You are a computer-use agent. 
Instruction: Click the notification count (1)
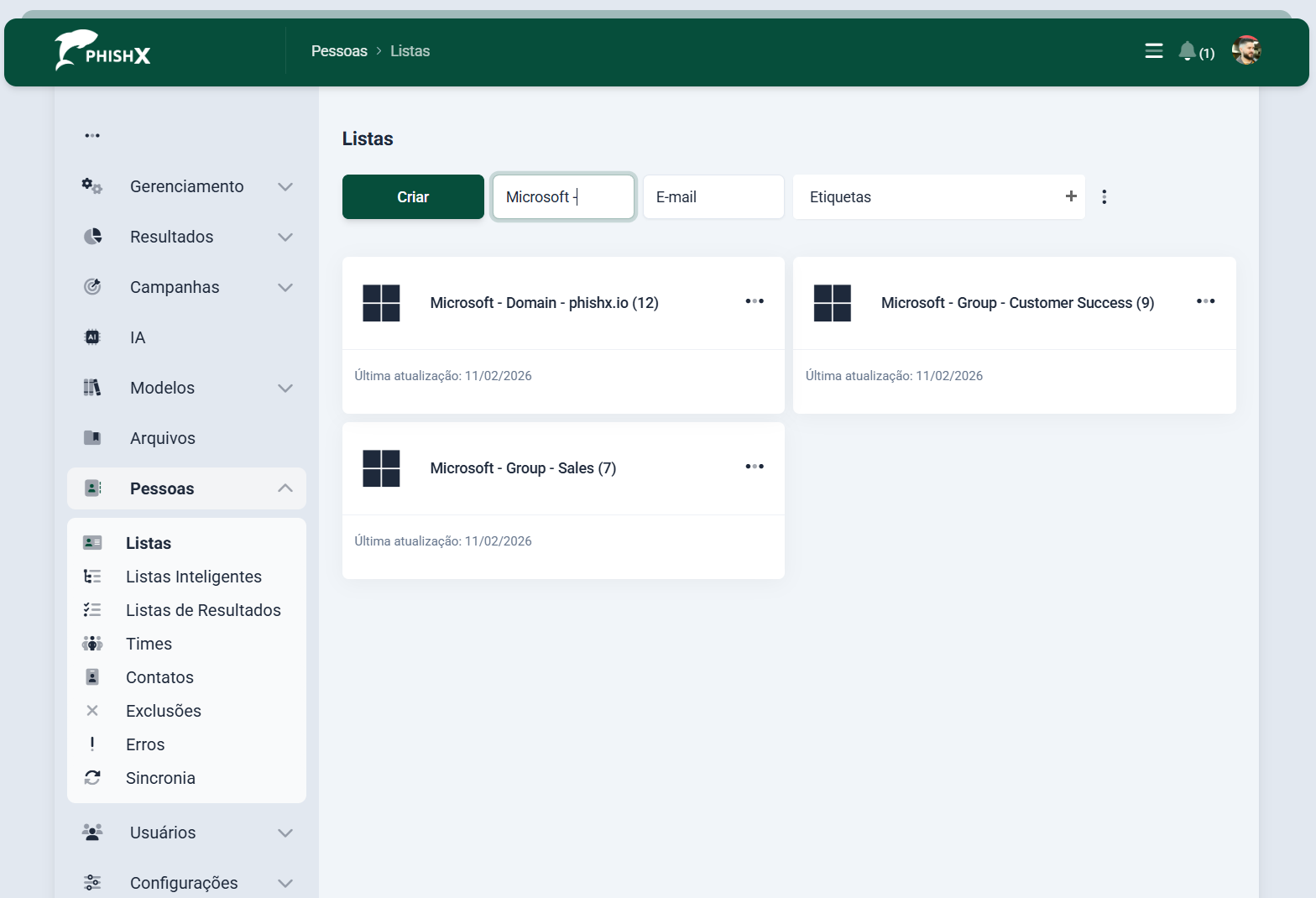(x=1207, y=54)
